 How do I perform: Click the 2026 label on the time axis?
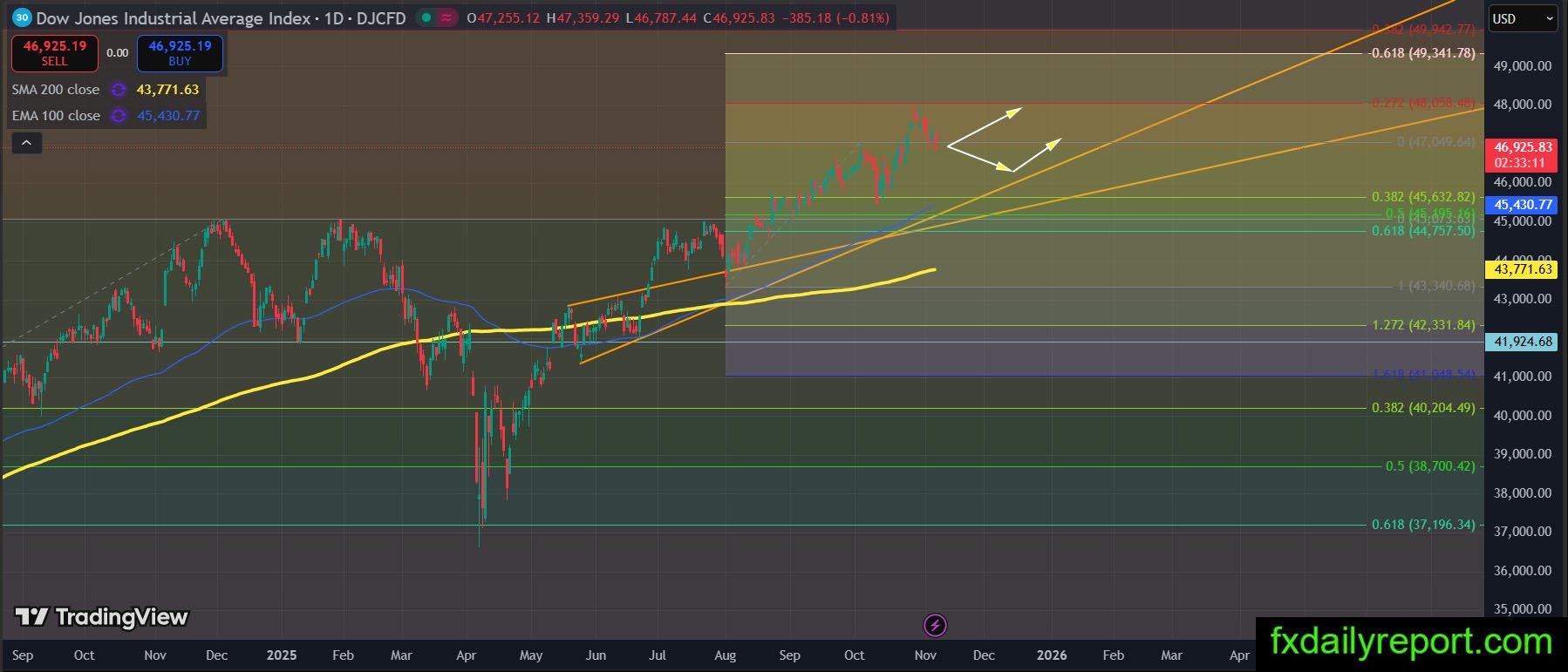[1052, 655]
